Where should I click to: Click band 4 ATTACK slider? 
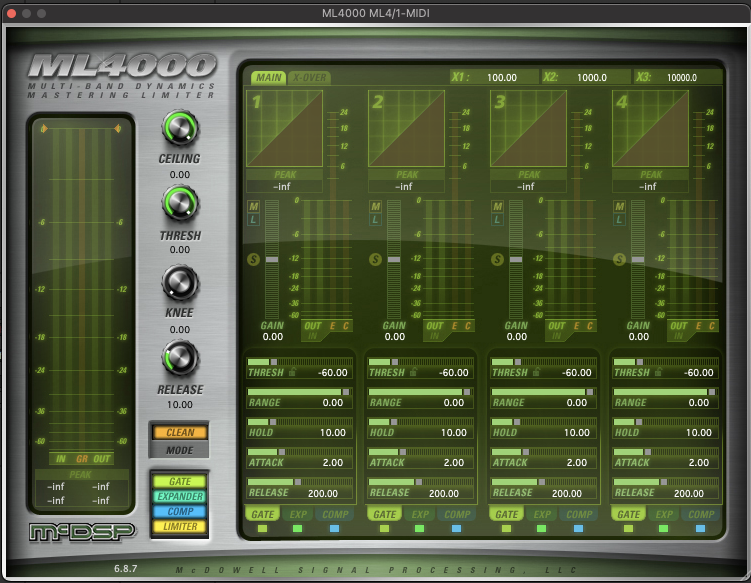coord(666,452)
